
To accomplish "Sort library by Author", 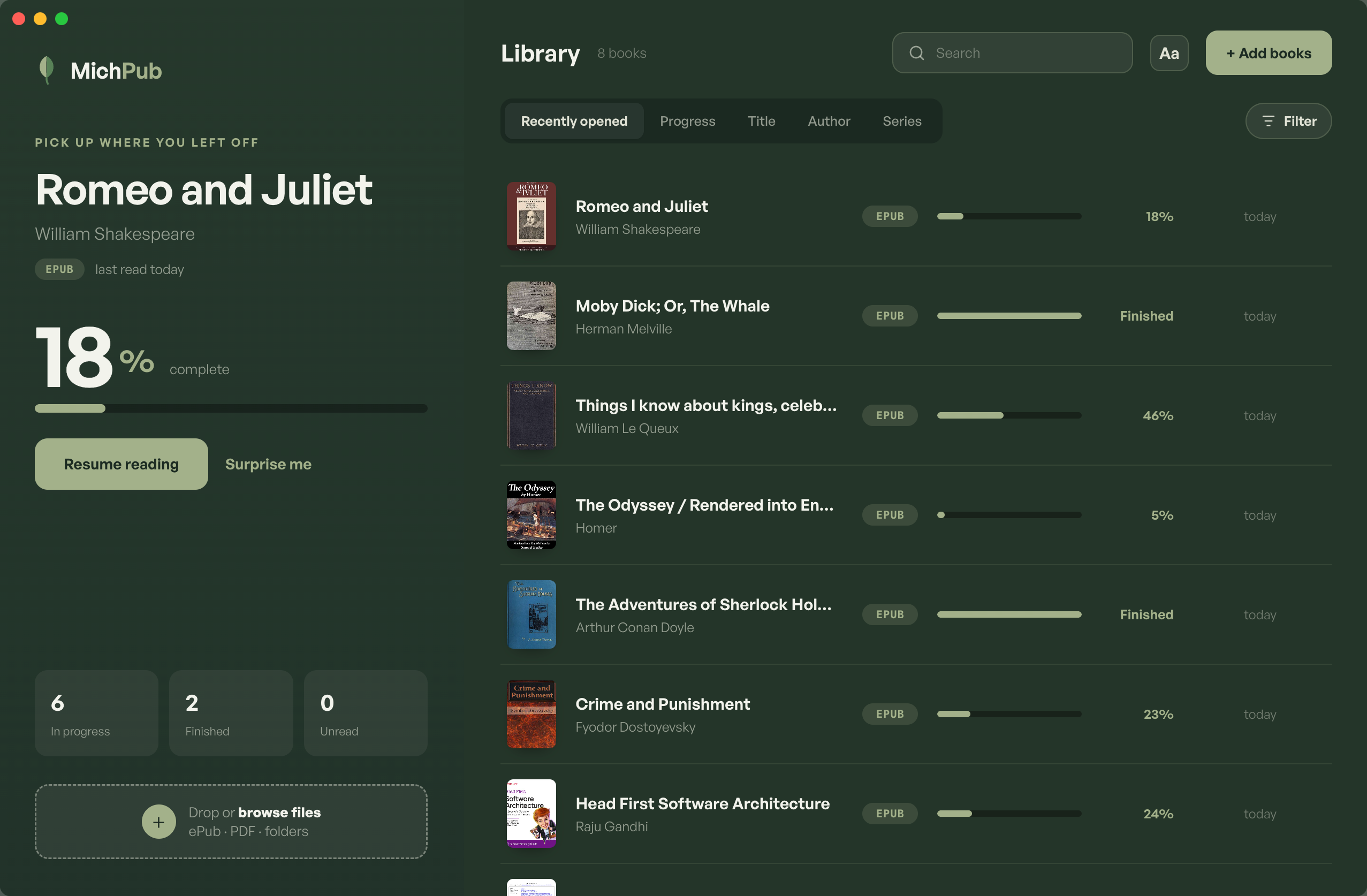I will point(829,121).
